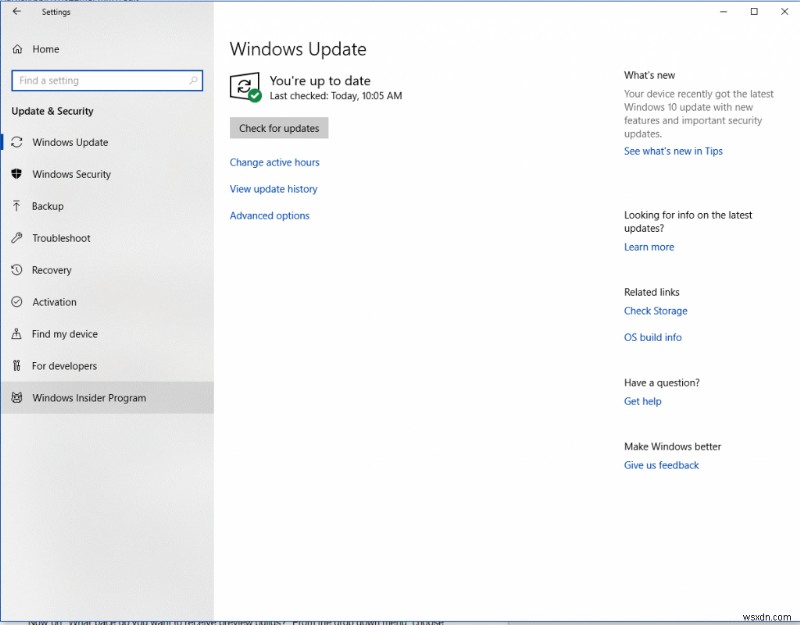Open Find my device via its icon
This screenshot has width=800, height=625.
(17, 334)
